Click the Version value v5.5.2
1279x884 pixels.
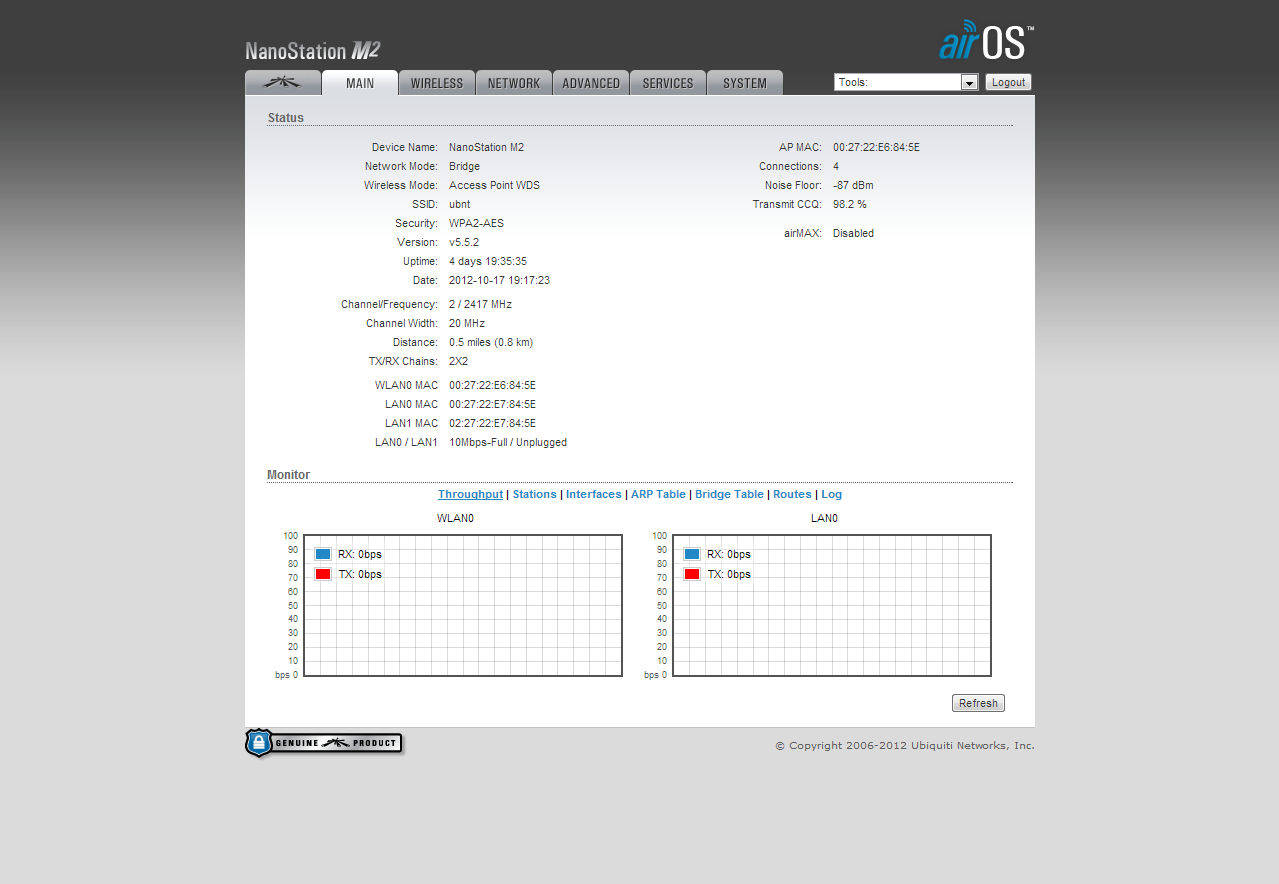point(464,242)
